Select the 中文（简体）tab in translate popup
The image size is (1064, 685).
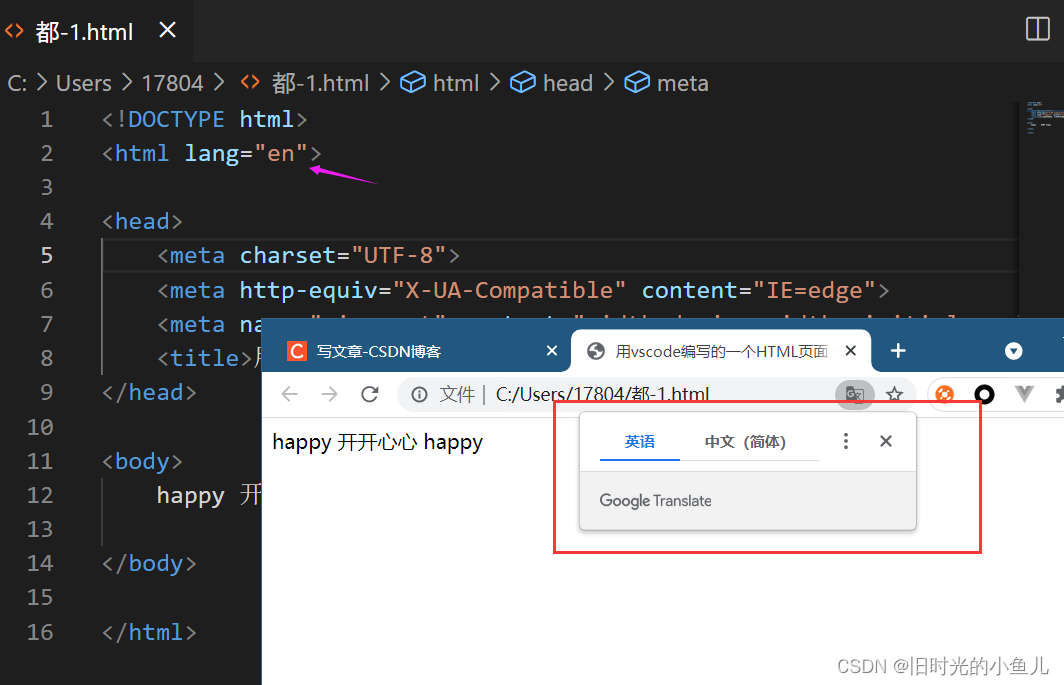coord(745,442)
